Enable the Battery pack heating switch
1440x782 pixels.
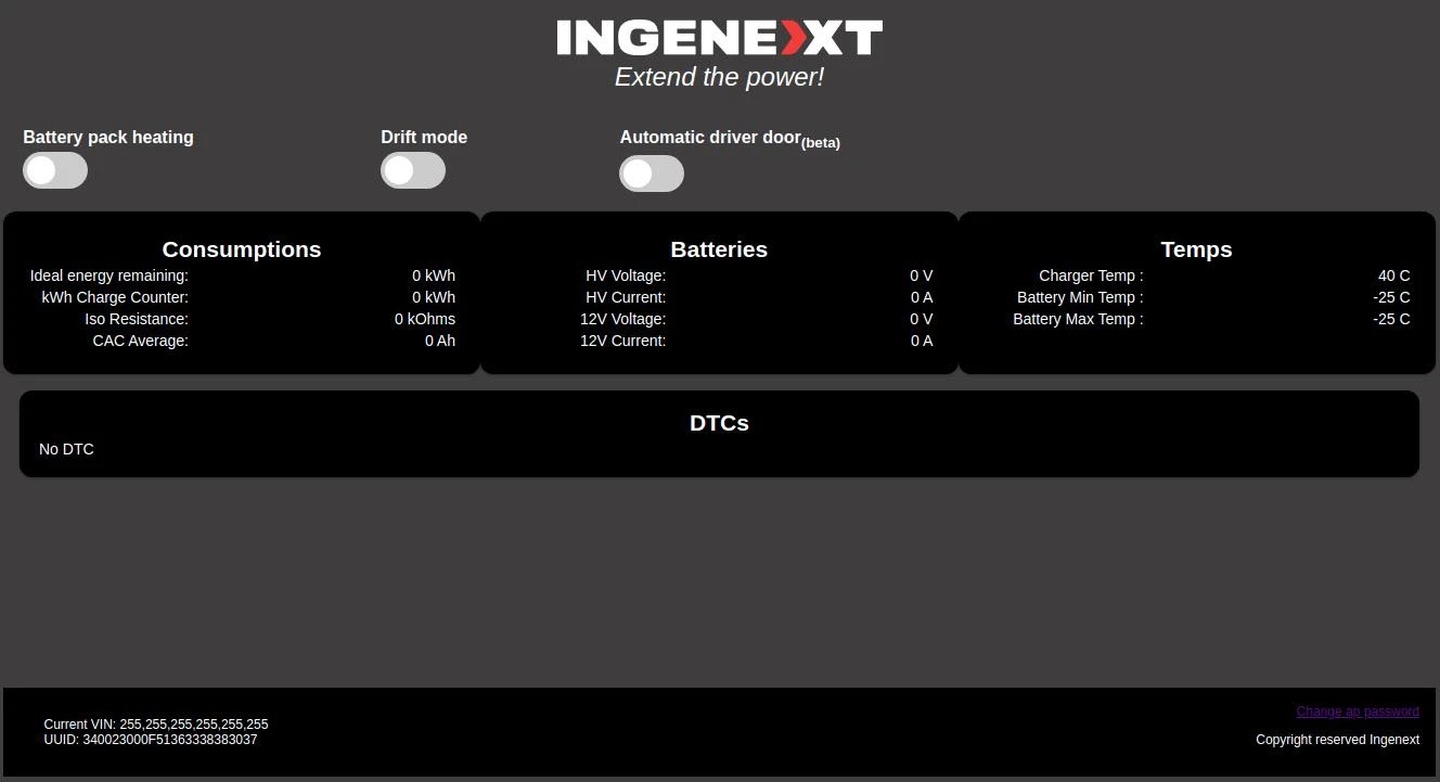(55, 170)
